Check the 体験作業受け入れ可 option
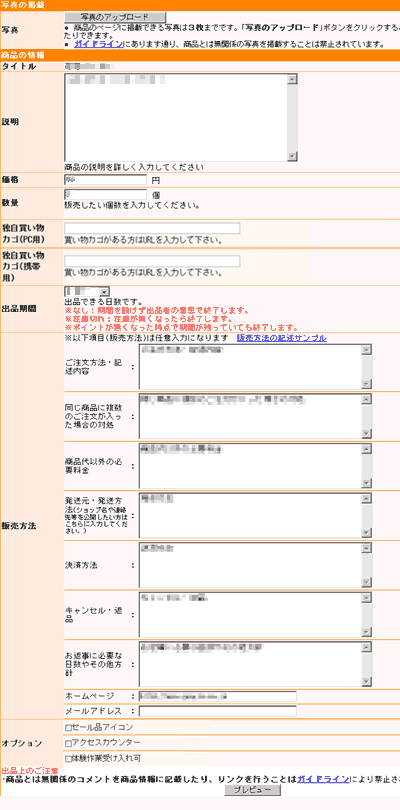Image resolution: width=400 pixels, height=810 pixels. [68, 759]
